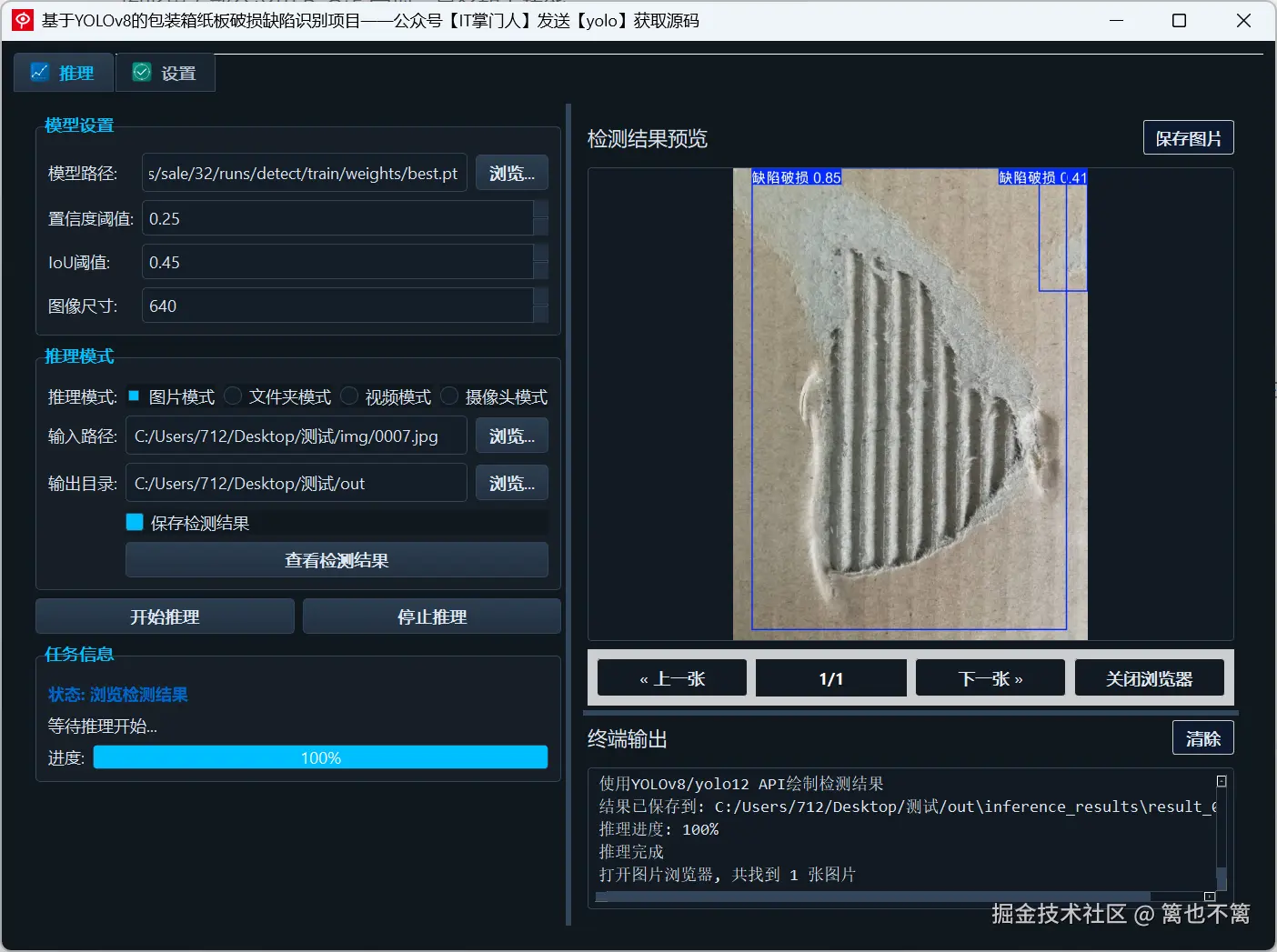Save the image with 保存图片 button
This screenshot has width=1277, height=952.
1188,138
